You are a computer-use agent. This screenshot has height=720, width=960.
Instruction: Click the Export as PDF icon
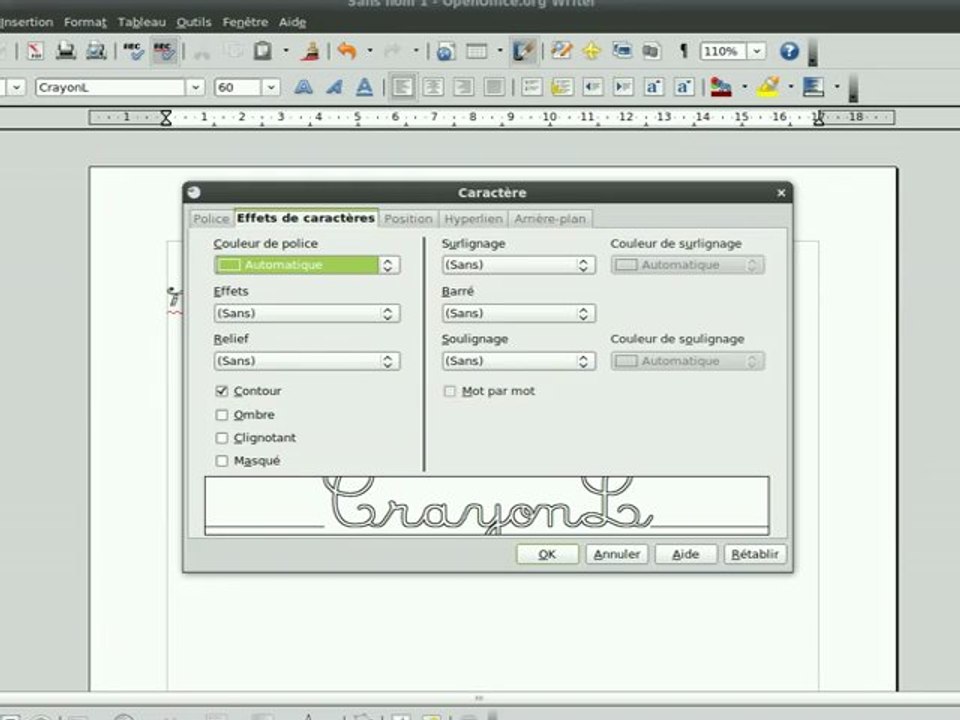coord(36,51)
